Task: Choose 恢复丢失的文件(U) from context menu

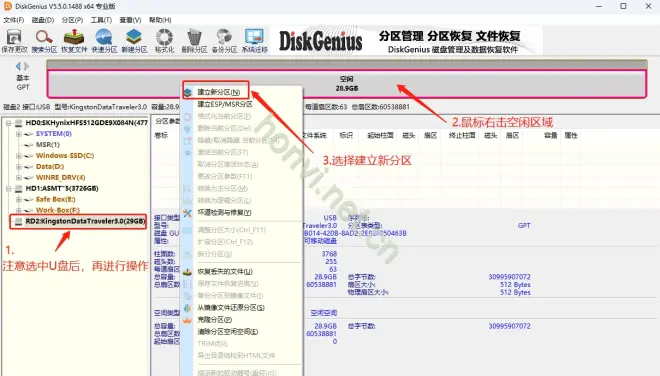Action: (225, 272)
